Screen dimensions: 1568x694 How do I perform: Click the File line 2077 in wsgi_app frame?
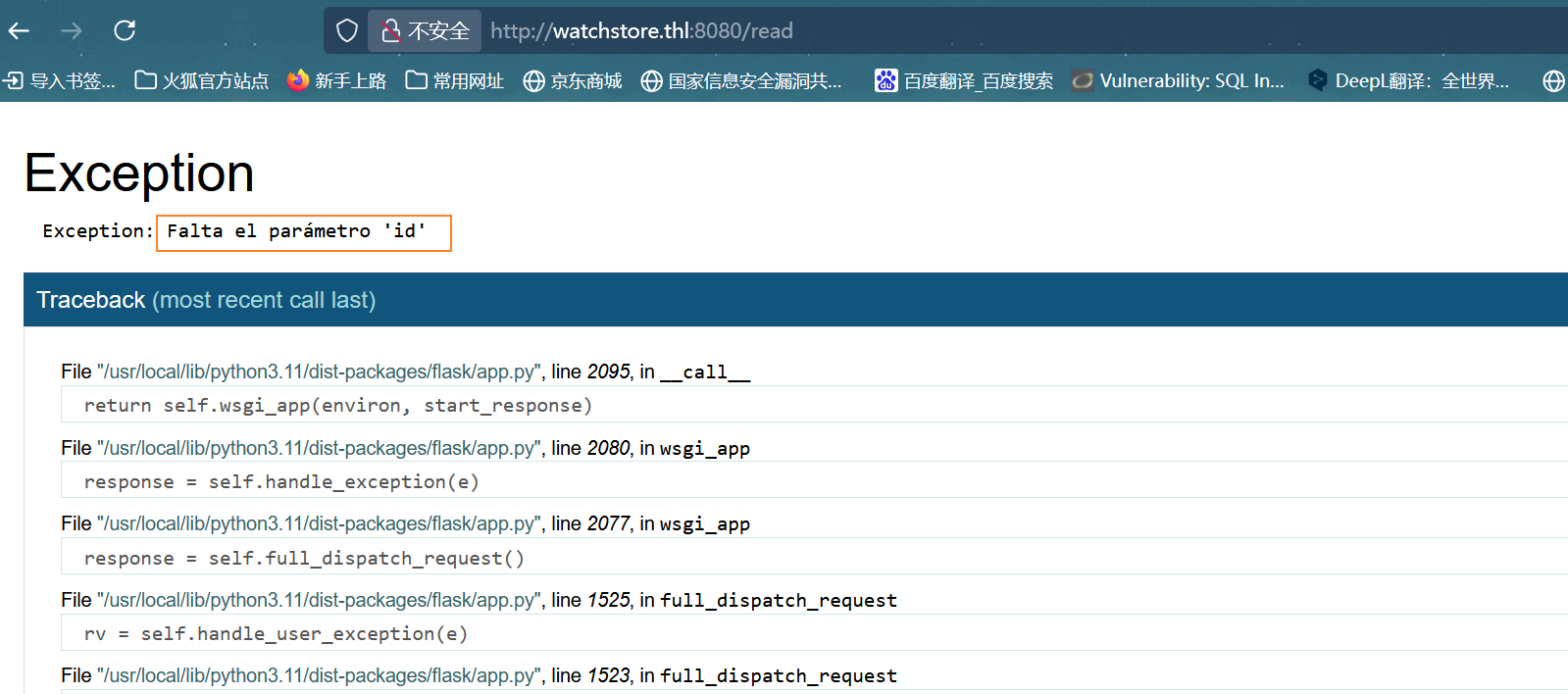point(406,523)
